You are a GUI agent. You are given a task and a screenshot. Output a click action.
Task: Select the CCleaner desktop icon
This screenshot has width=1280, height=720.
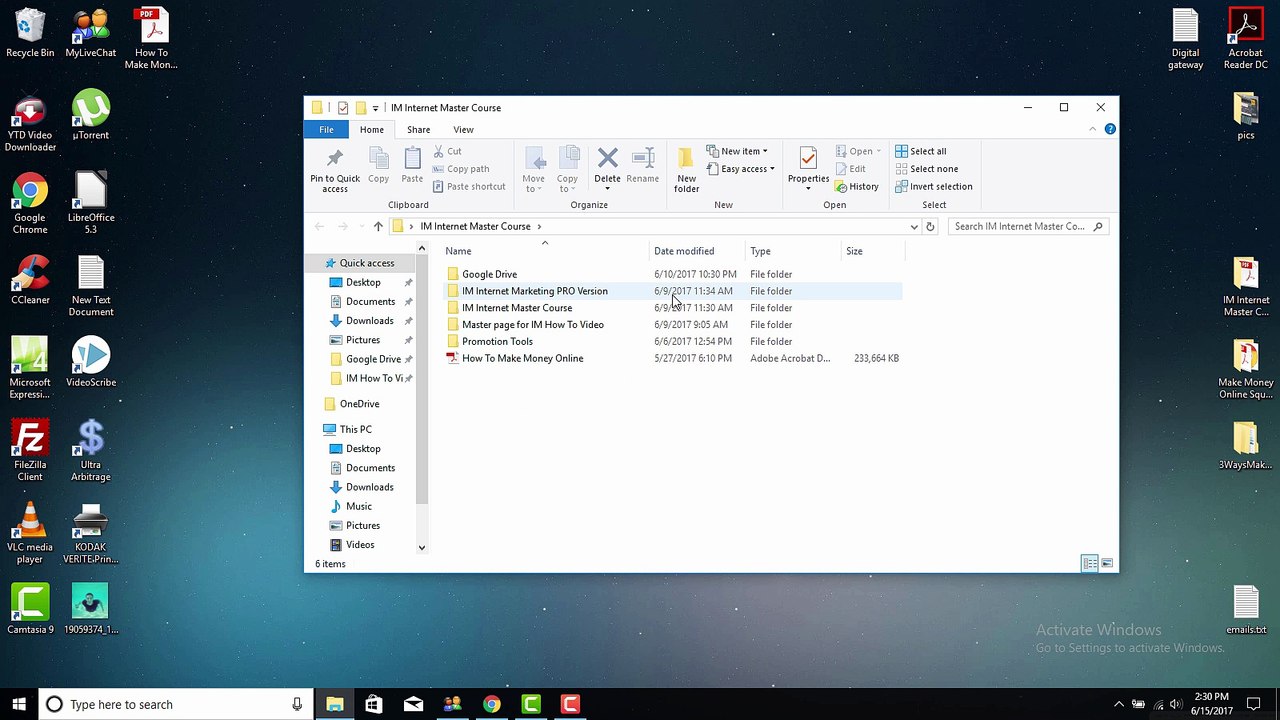[x=30, y=280]
